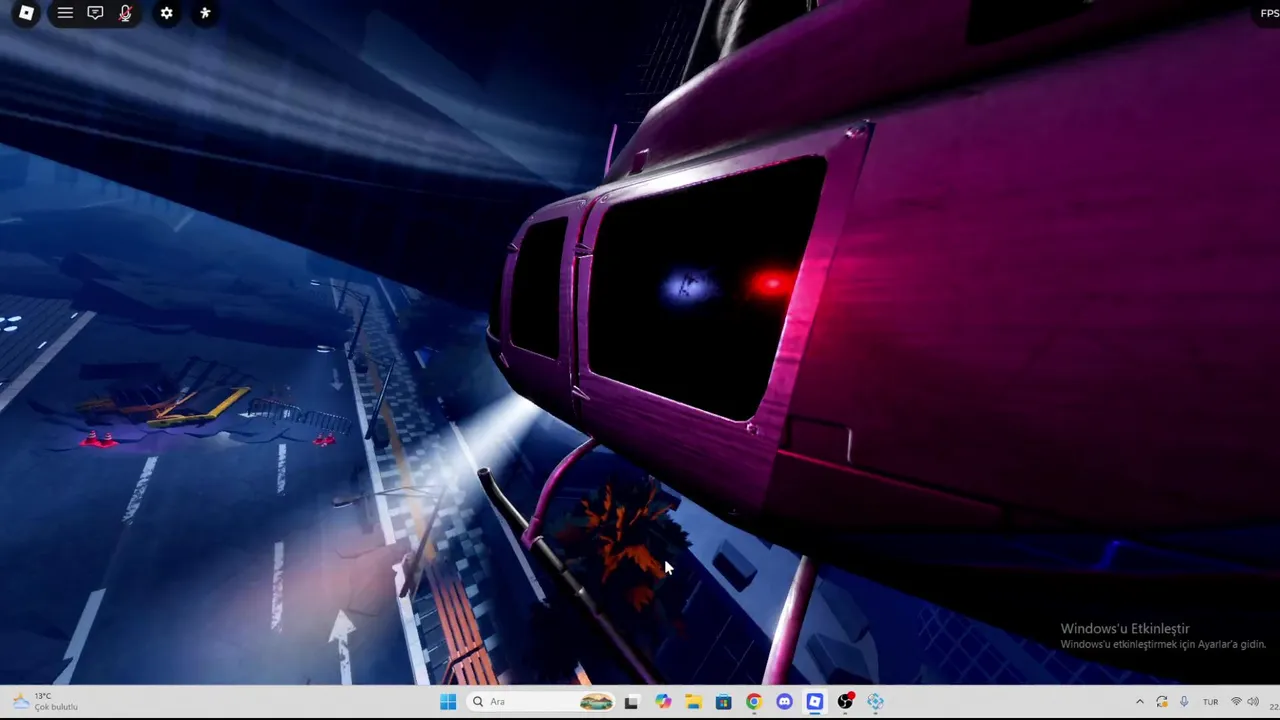Select the Roblox taskbar icon
The image size is (1280, 720).
coord(815,702)
